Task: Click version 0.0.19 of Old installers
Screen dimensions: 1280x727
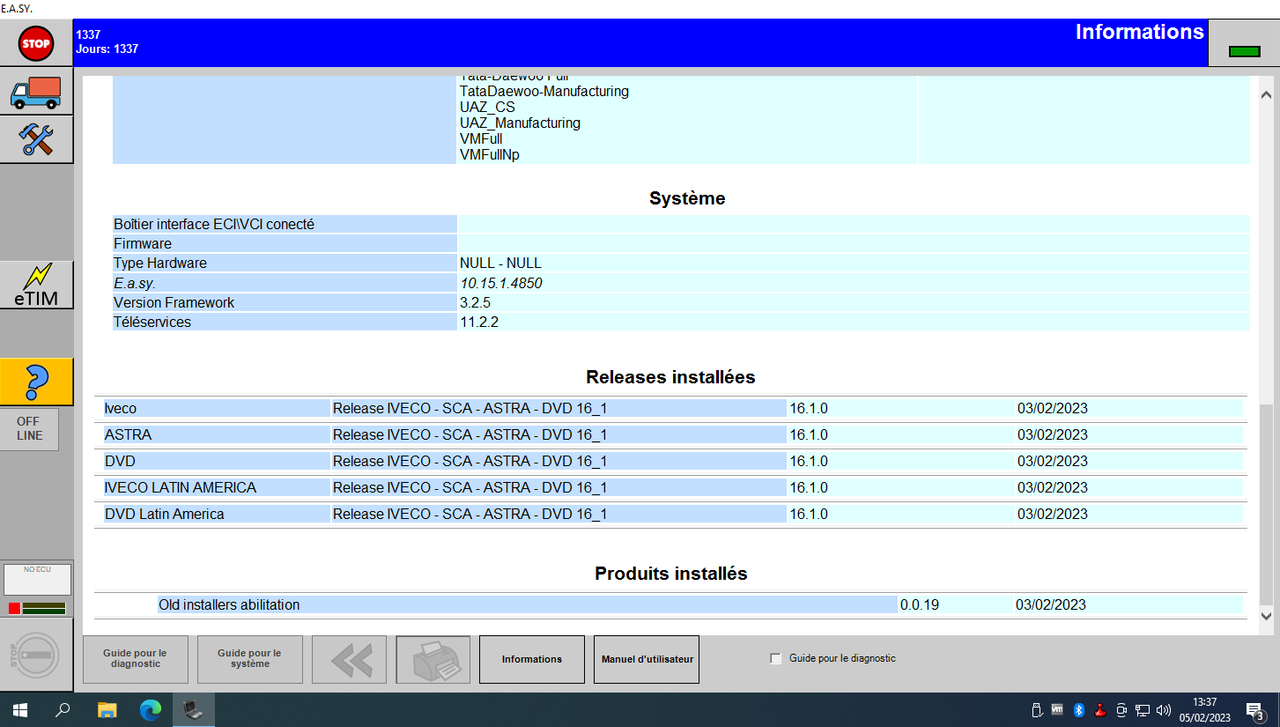Action: coord(919,605)
